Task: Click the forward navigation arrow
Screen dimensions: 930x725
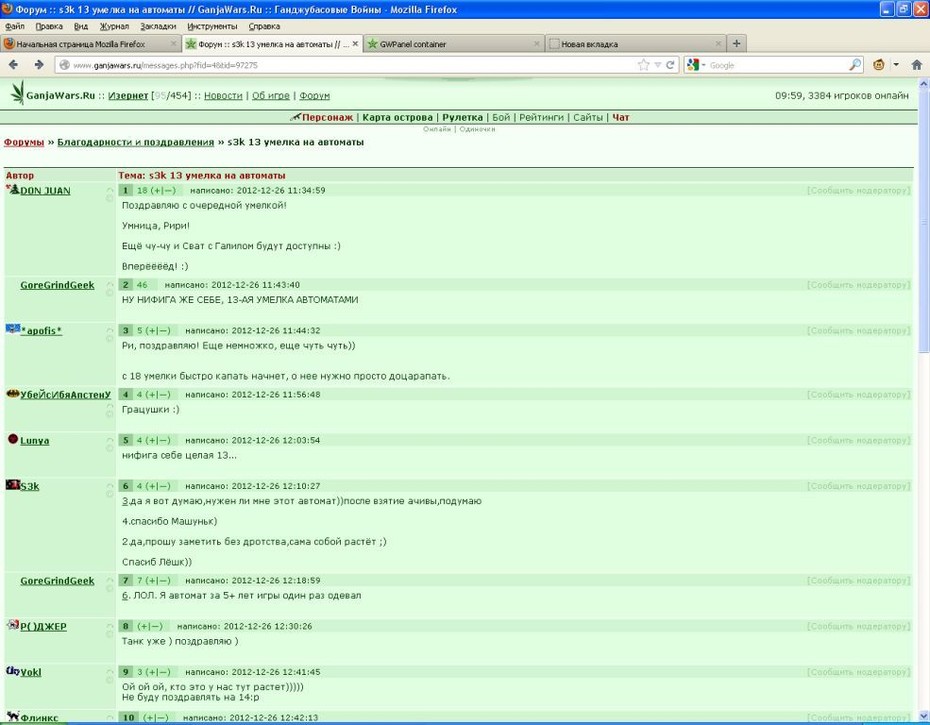Action: point(39,65)
